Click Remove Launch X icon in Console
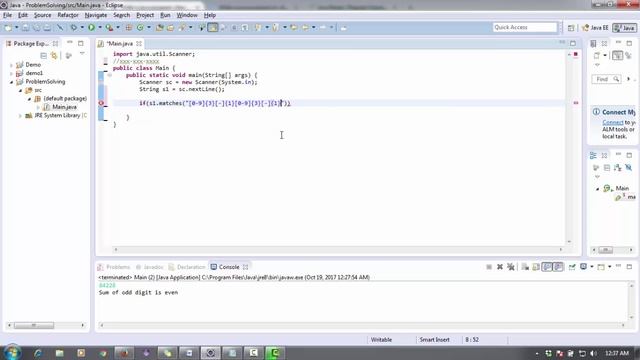The image size is (640, 360). pos(500,267)
